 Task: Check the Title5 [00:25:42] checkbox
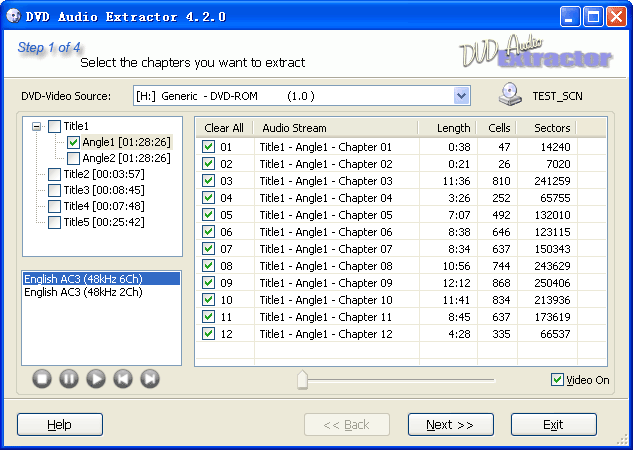tap(54, 222)
